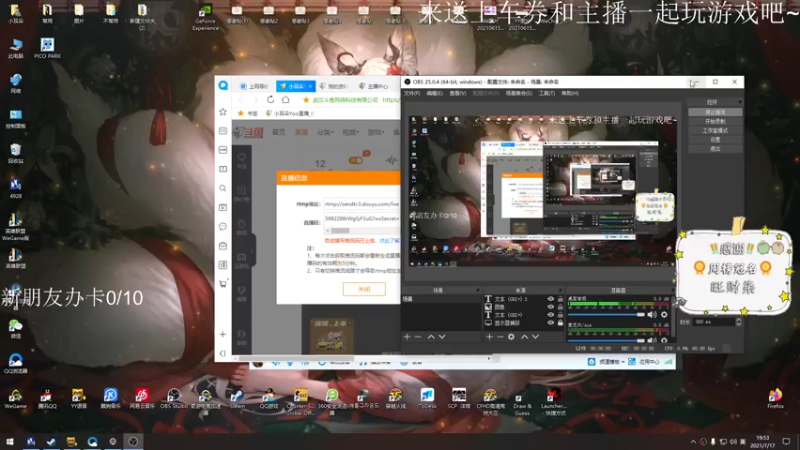Open shopping cart icon in browser sidebar
The height and width of the screenshot is (450, 800).
point(223,284)
